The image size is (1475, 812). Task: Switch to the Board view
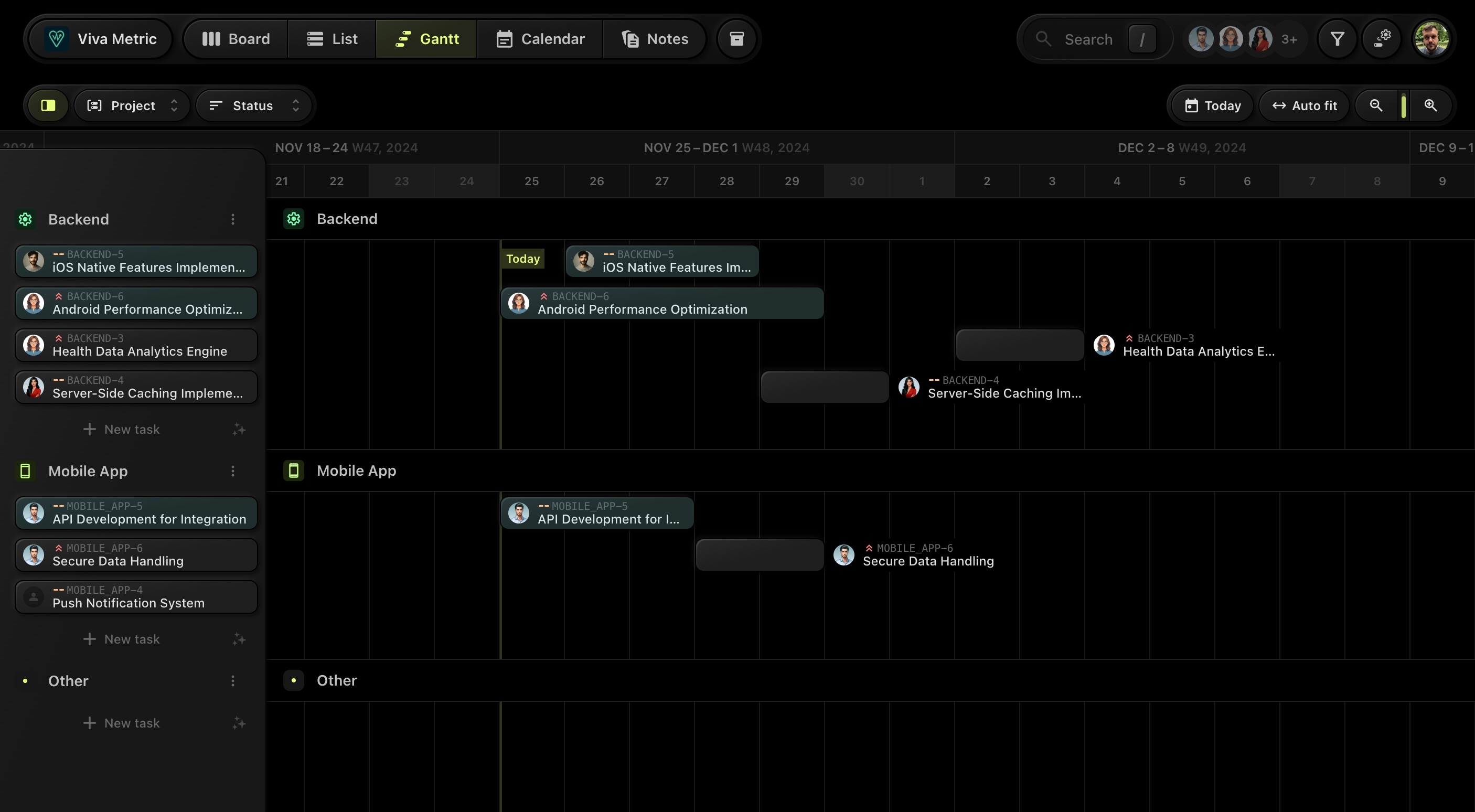coord(234,38)
